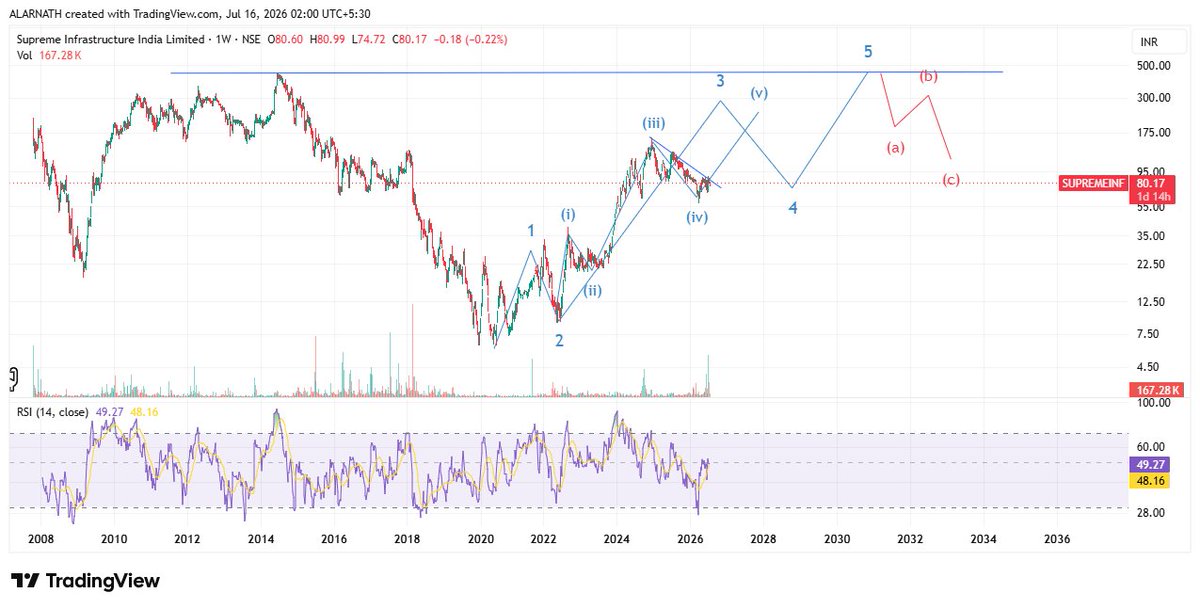Click the yellow 48.16 RSI axis label
The height and width of the screenshot is (609, 1200).
[x=1150, y=480]
